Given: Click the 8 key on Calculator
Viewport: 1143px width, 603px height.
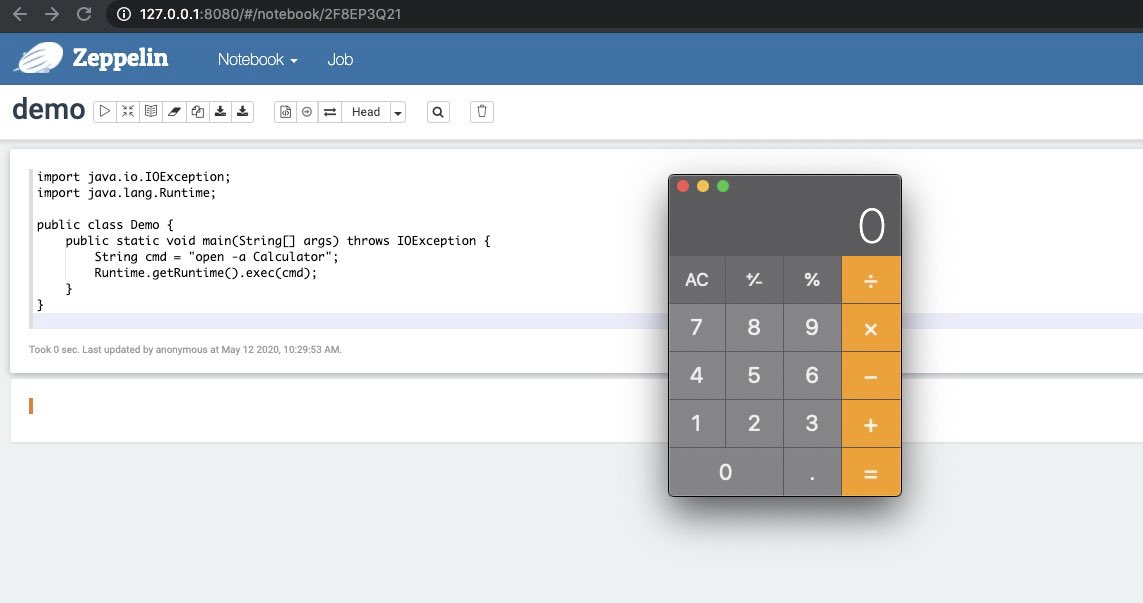Looking at the screenshot, I should (754, 327).
